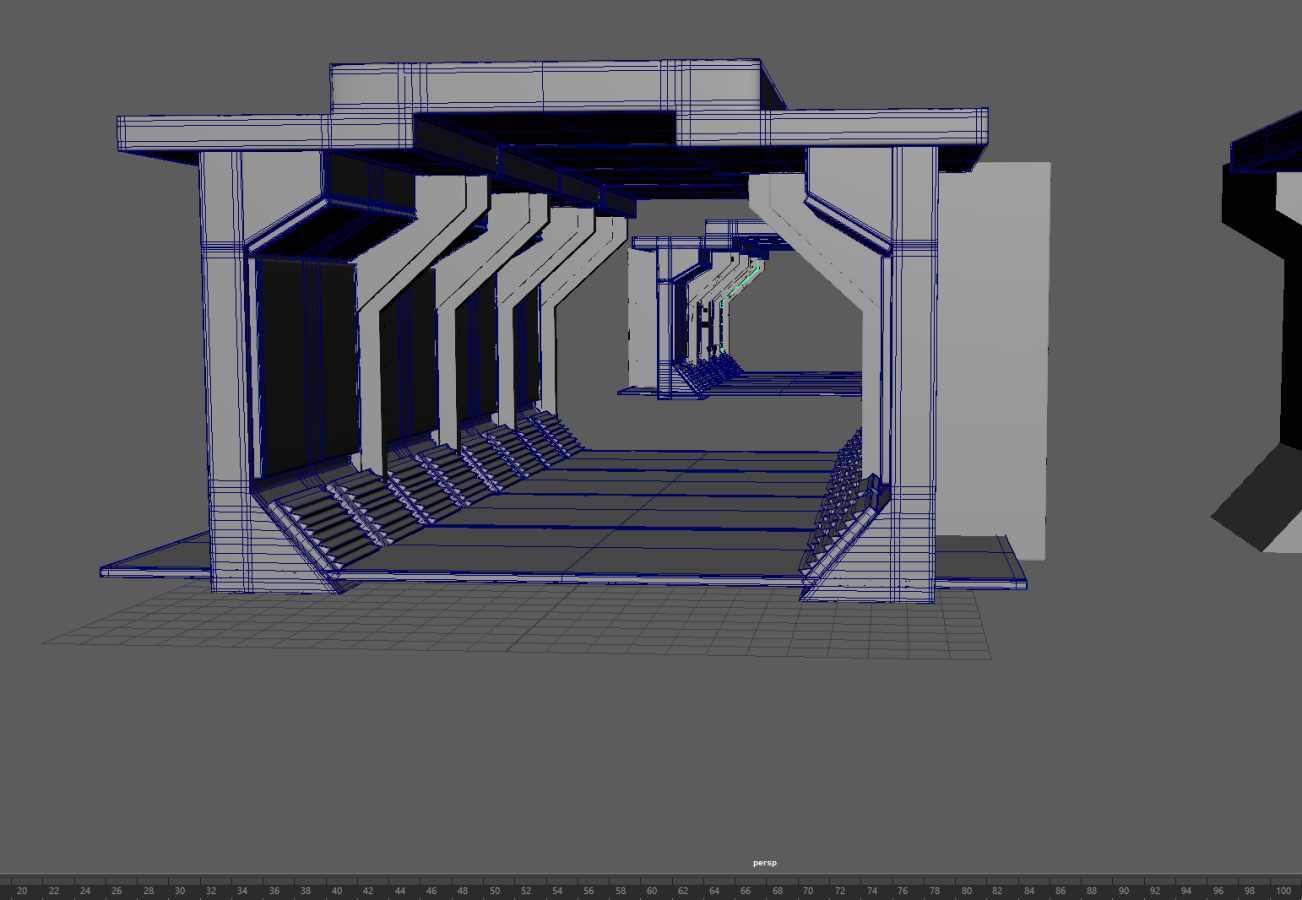
Task: Set timeline to frame 60
Action: [651, 890]
